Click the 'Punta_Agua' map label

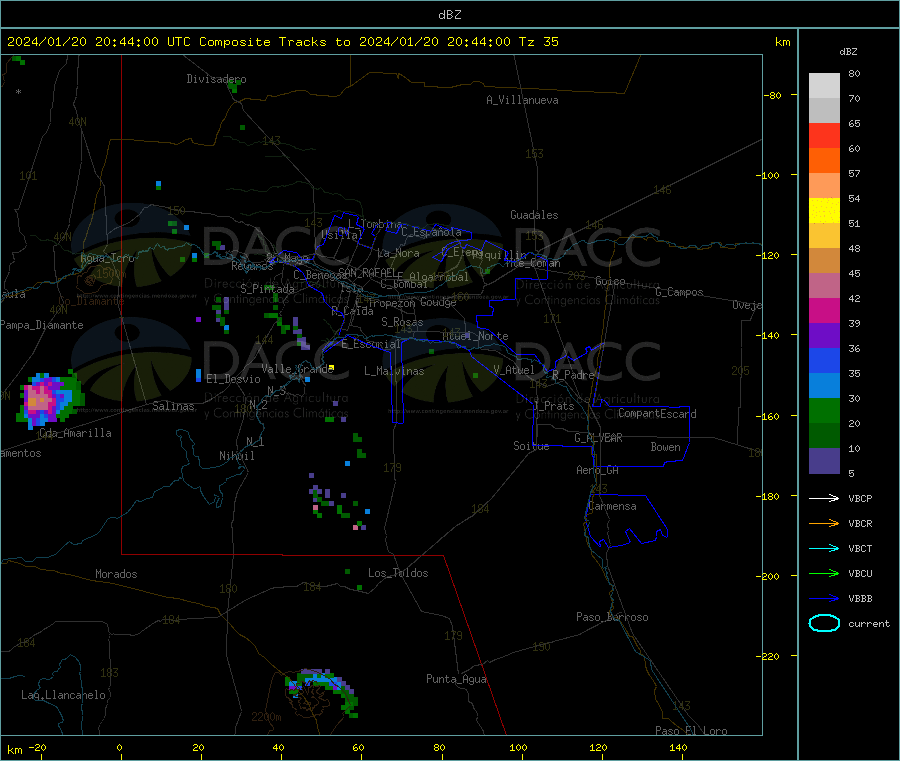point(456,679)
